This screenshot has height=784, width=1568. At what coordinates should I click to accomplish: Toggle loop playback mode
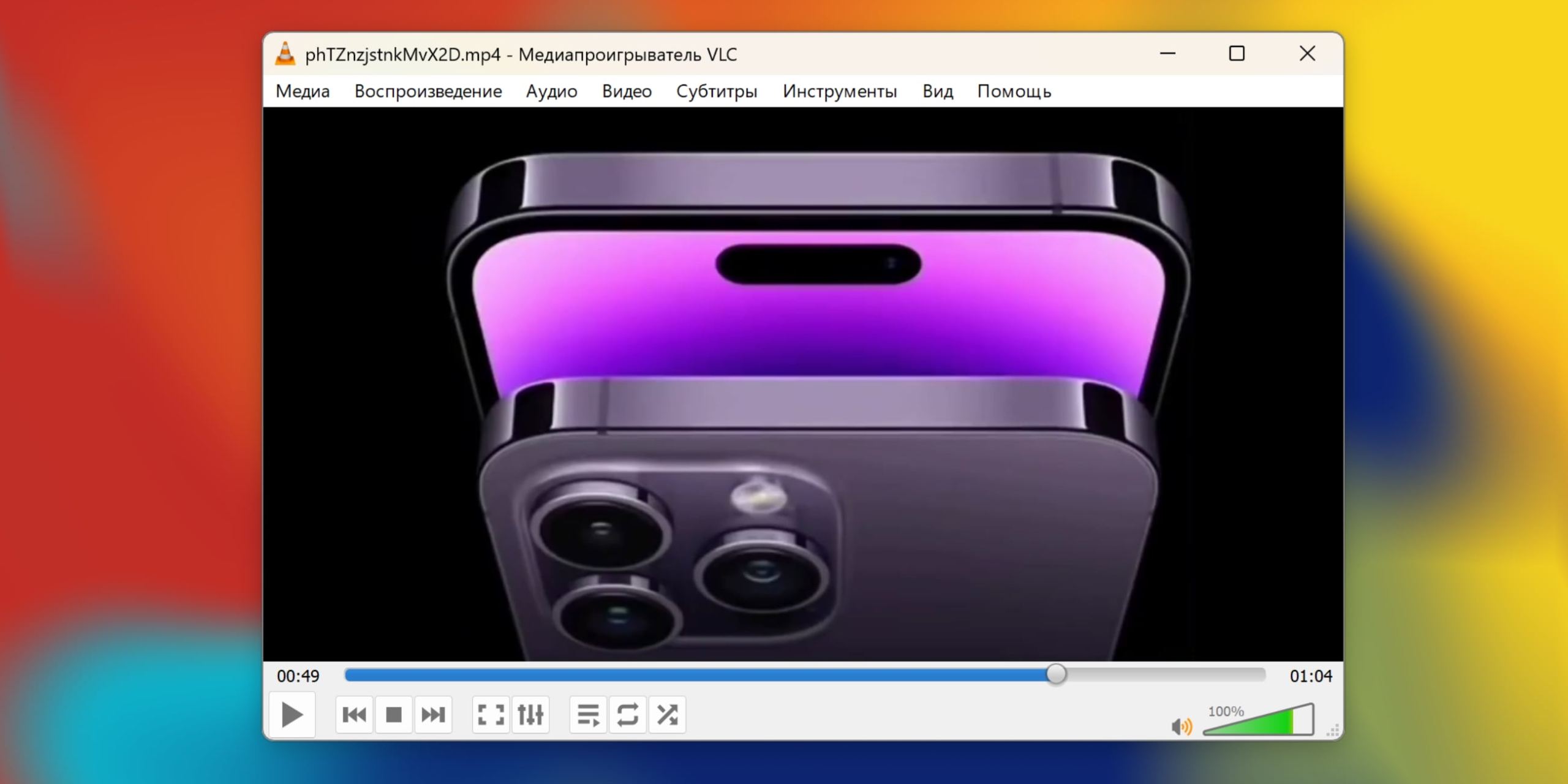pos(627,714)
